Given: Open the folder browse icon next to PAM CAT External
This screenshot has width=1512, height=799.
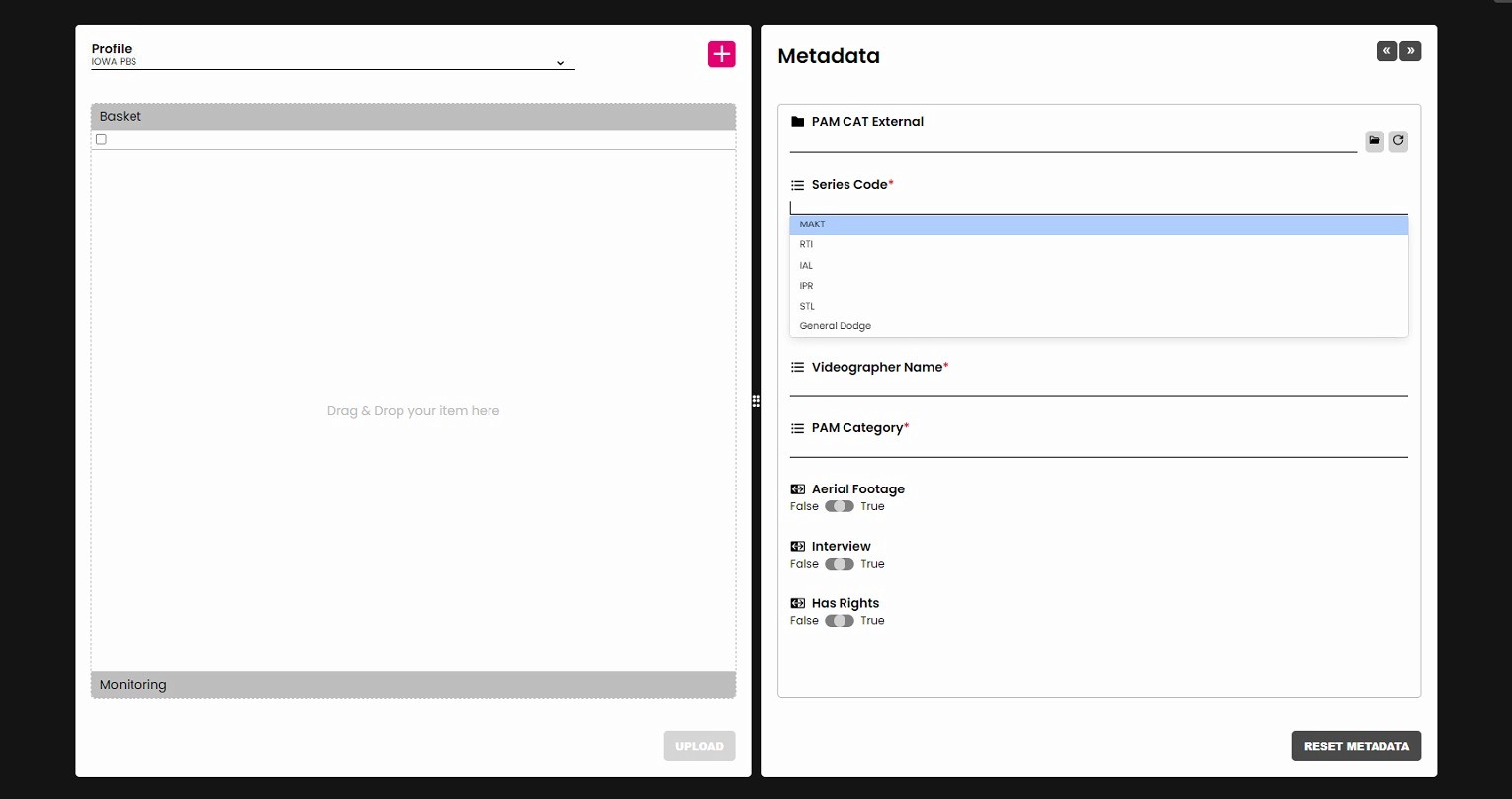Looking at the screenshot, I should 1375,140.
